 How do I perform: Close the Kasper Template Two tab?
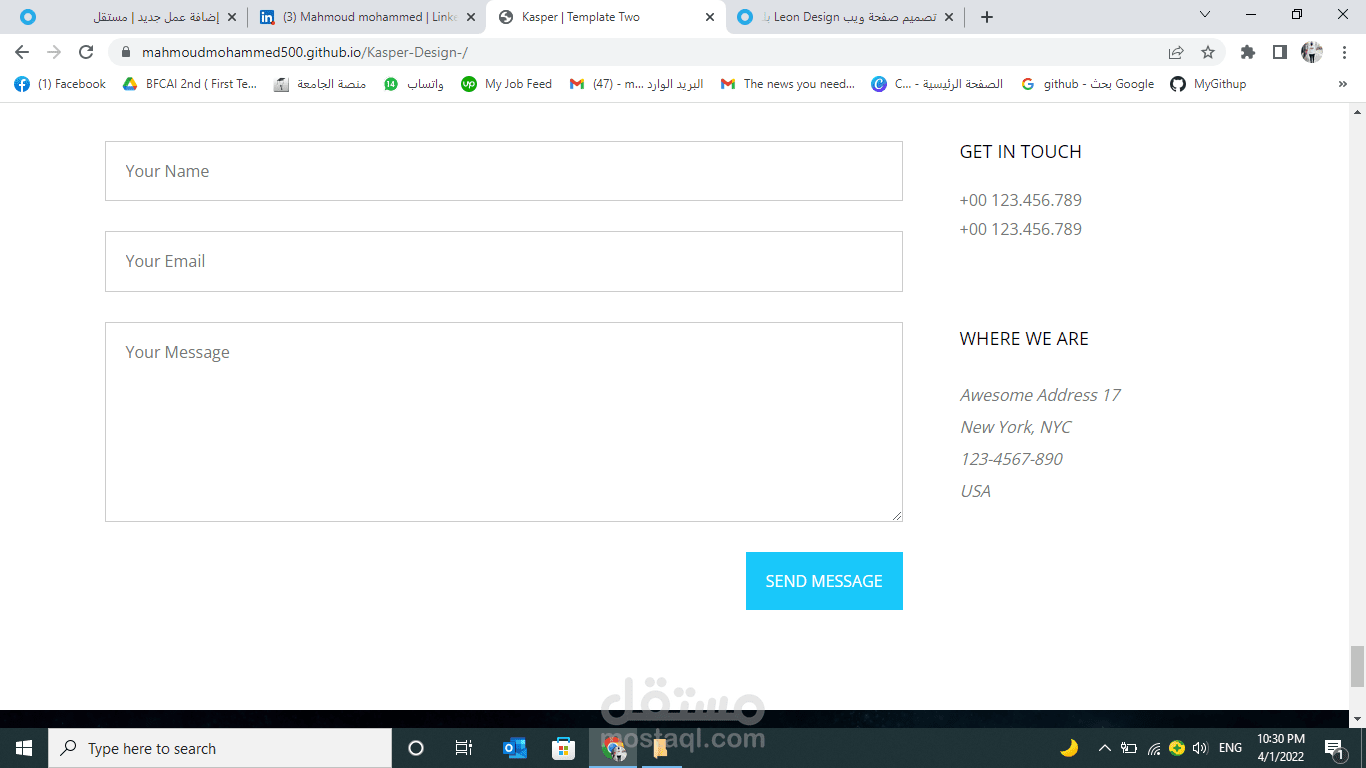pos(710,17)
